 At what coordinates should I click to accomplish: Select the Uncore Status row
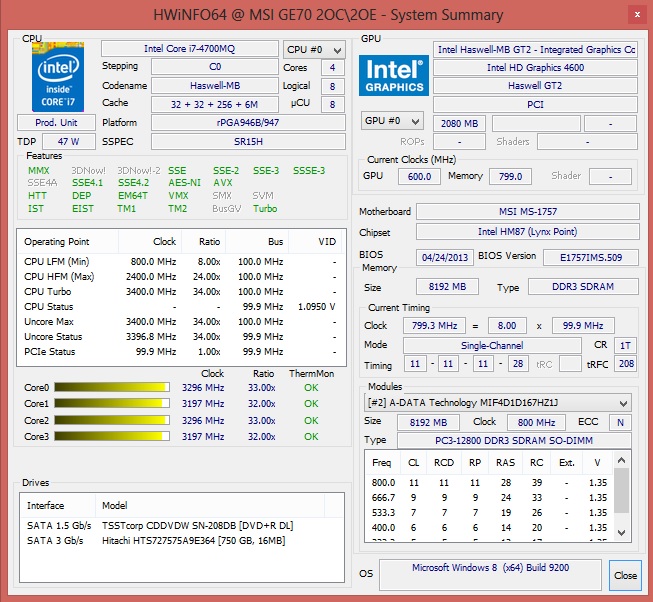pyautogui.click(x=181, y=336)
